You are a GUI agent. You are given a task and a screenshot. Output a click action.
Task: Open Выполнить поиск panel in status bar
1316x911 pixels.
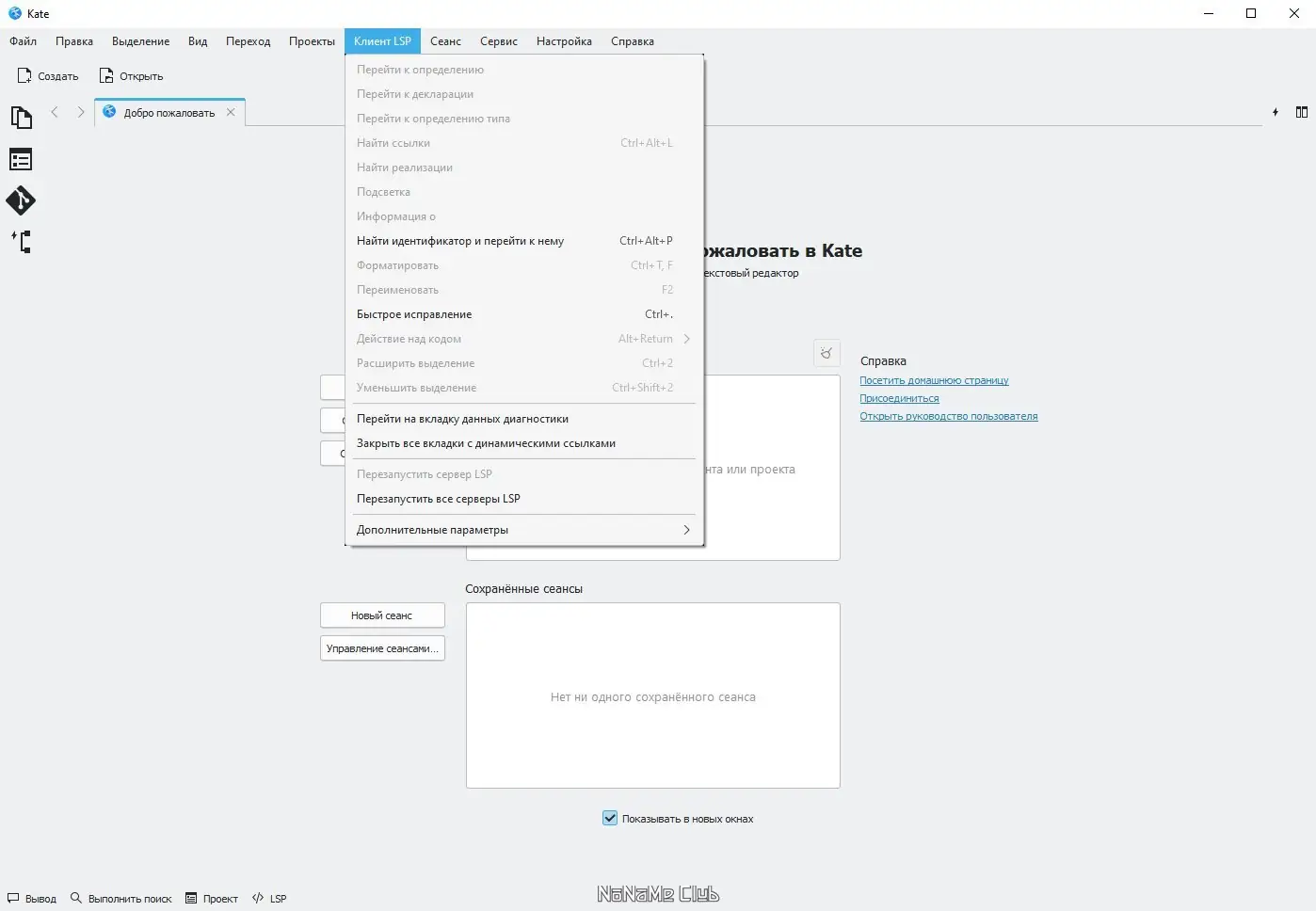point(121,899)
